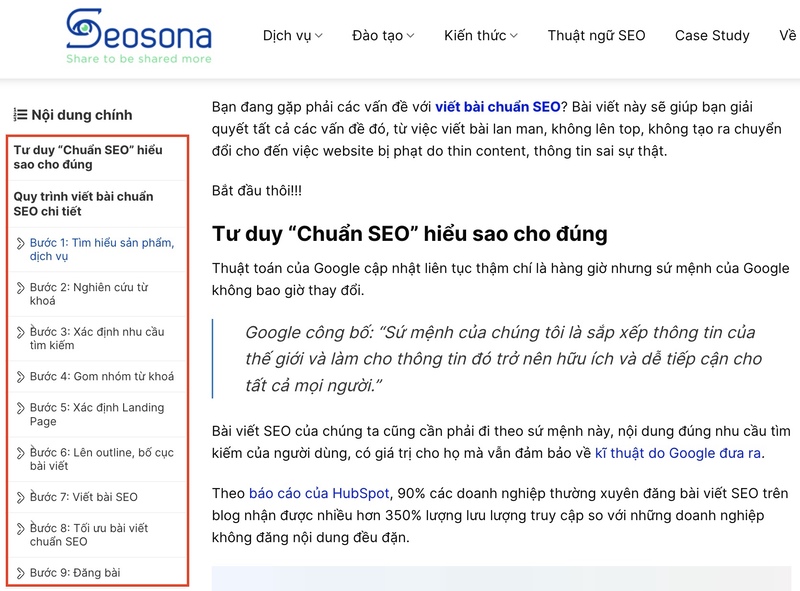Expand the Đào tạo dropdown chevron
800x591 pixels.
[x=410, y=36]
